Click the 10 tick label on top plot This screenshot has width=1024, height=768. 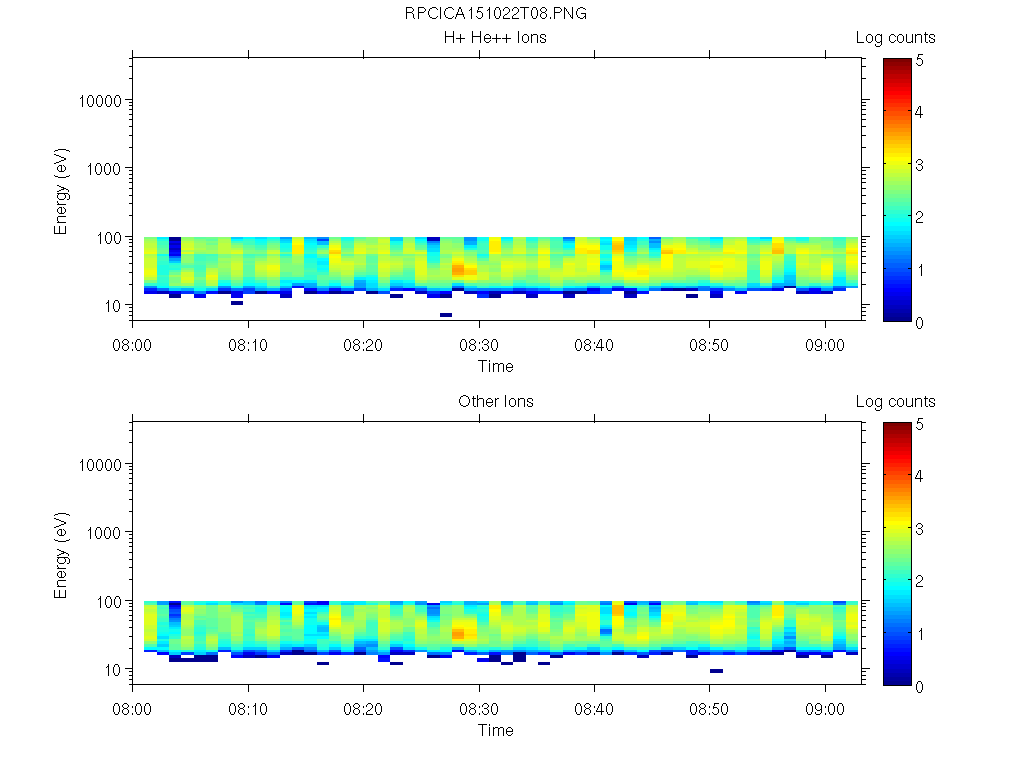113,306
